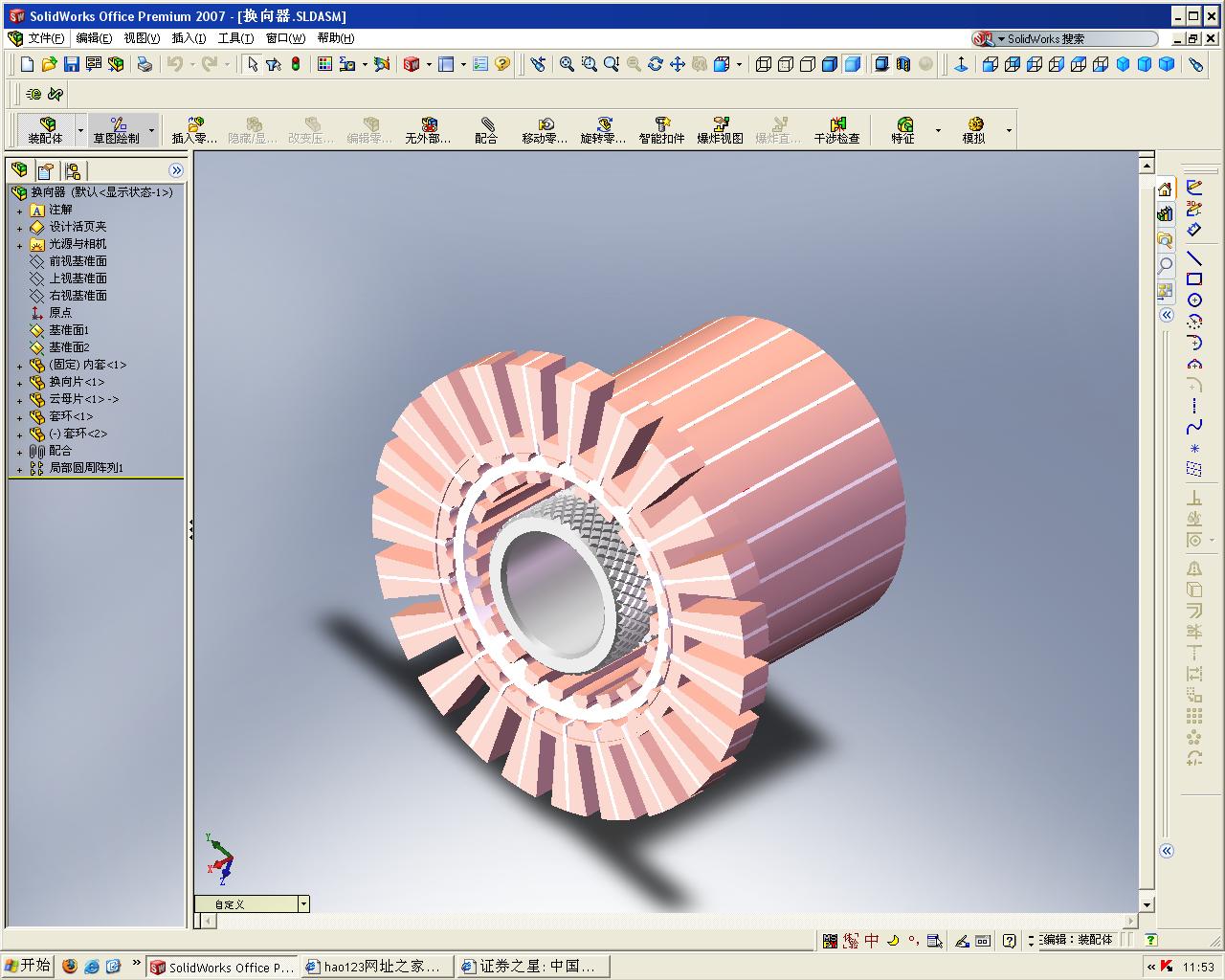Save the assembly with the floppy disk icon
1225x980 pixels.
pos(72,64)
